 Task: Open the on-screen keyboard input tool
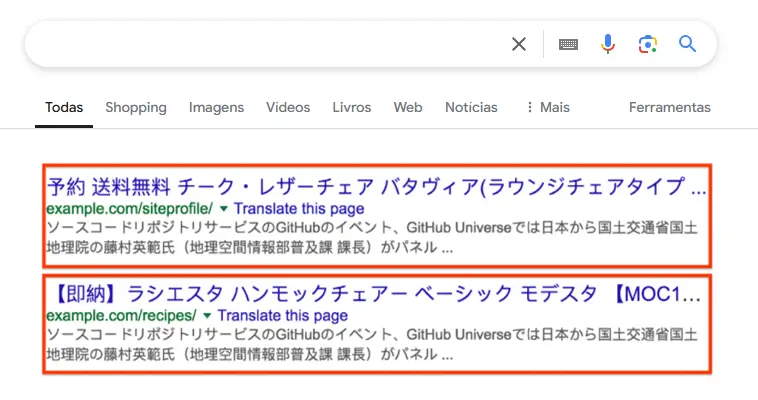[568, 44]
